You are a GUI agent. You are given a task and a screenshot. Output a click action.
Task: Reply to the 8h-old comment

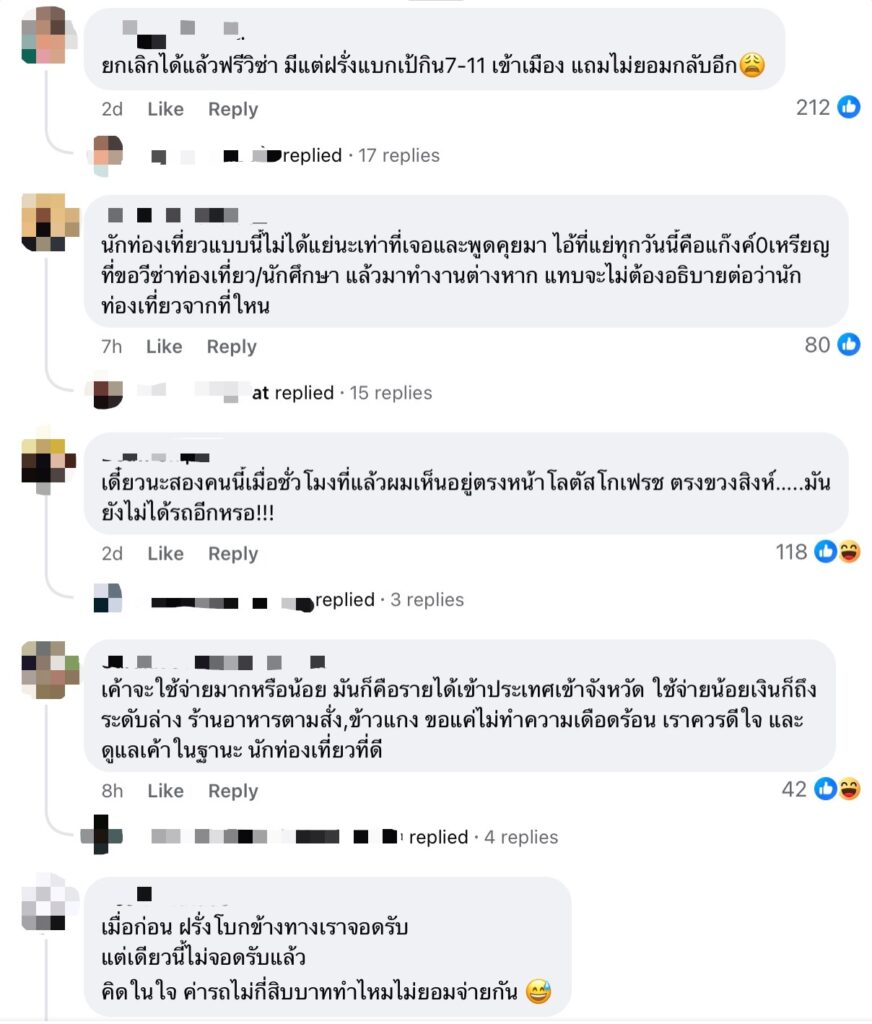(233, 791)
